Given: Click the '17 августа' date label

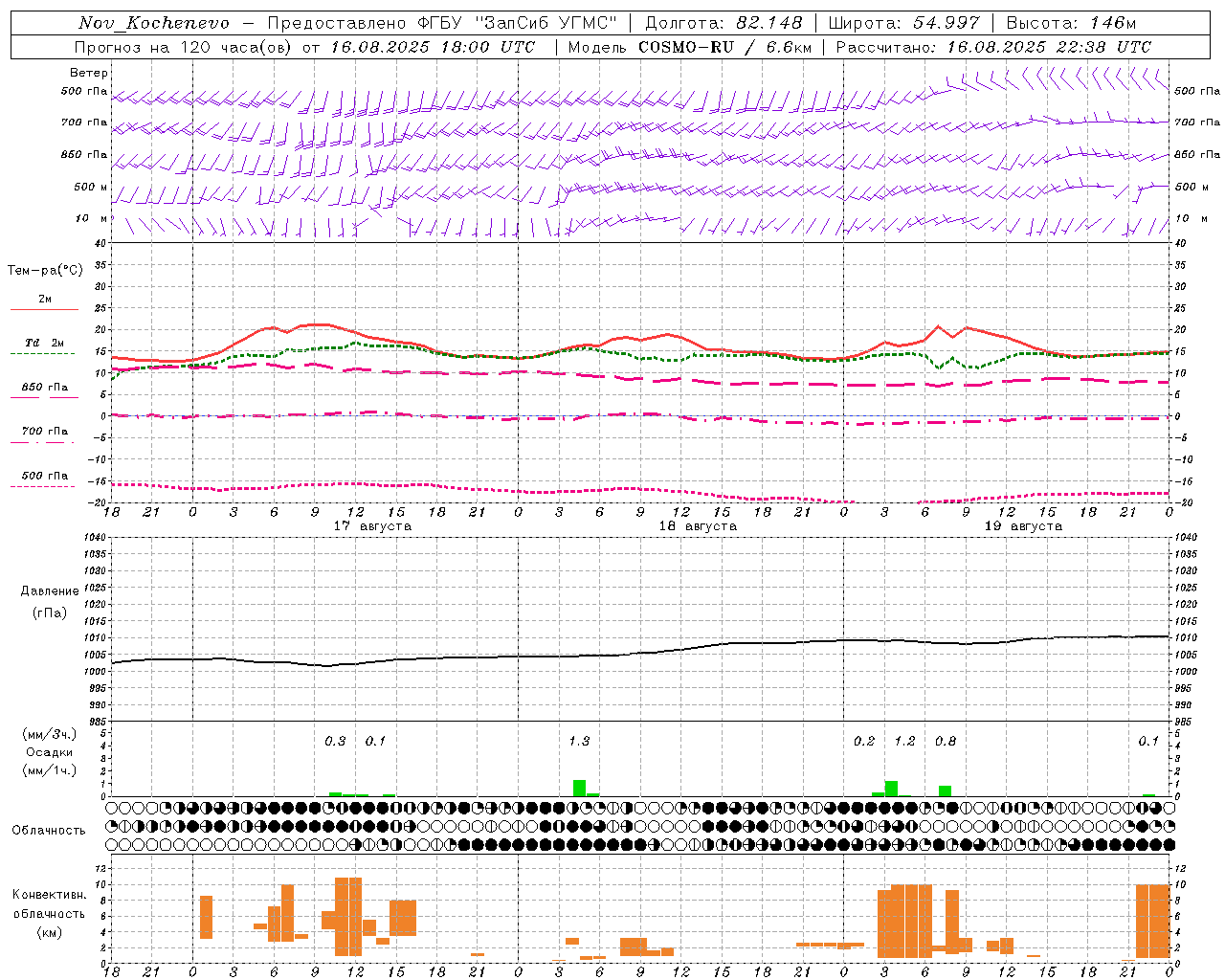Looking at the screenshot, I should 372,526.
